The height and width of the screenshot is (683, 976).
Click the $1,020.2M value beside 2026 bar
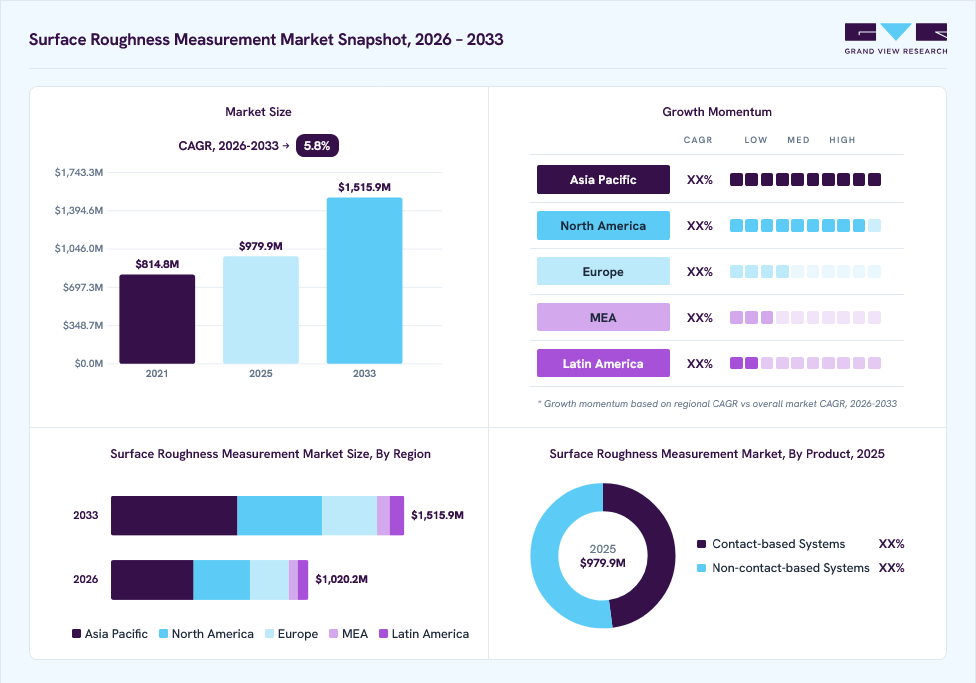point(341,579)
